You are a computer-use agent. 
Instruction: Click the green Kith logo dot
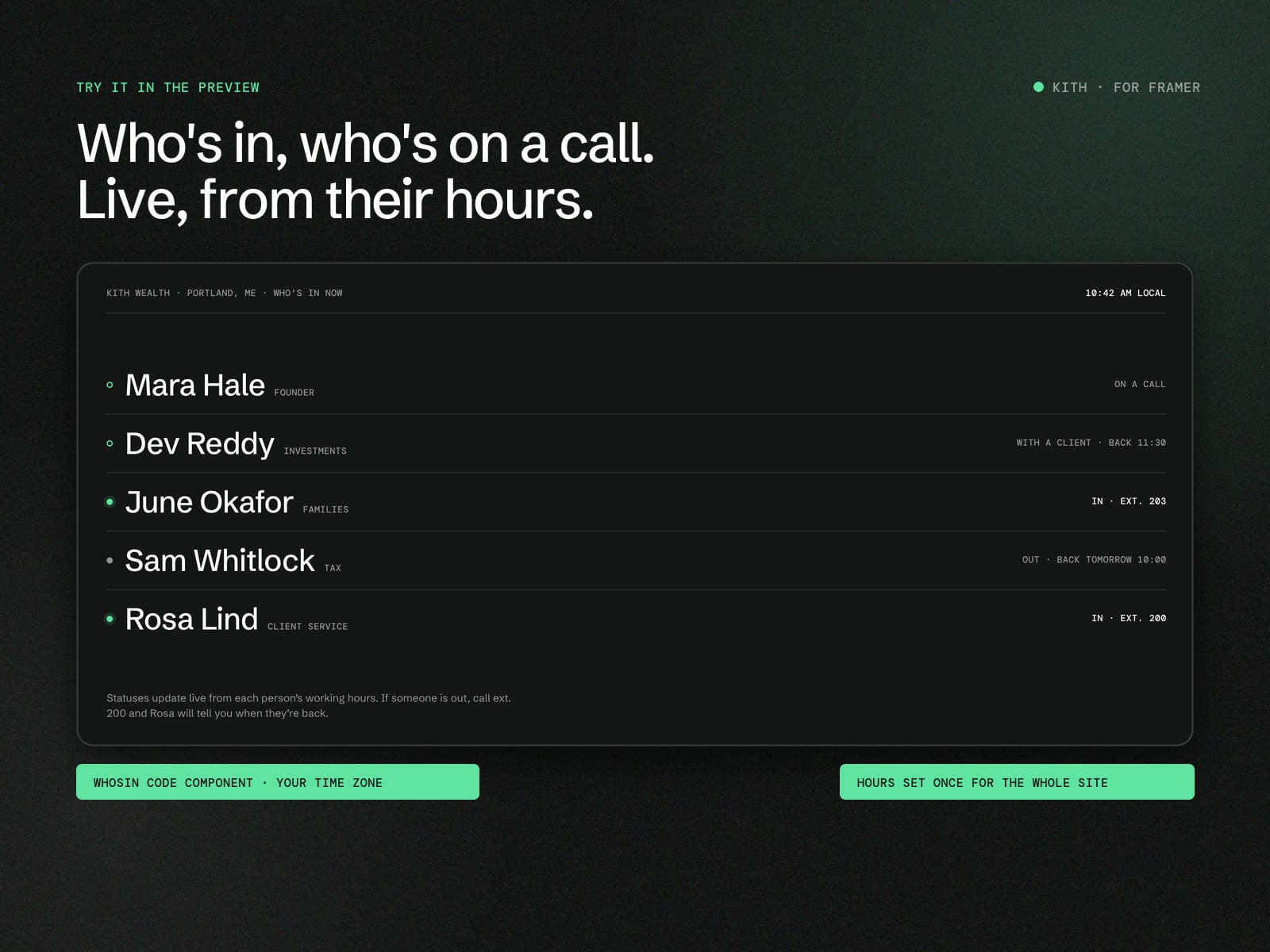[1038, 87]
